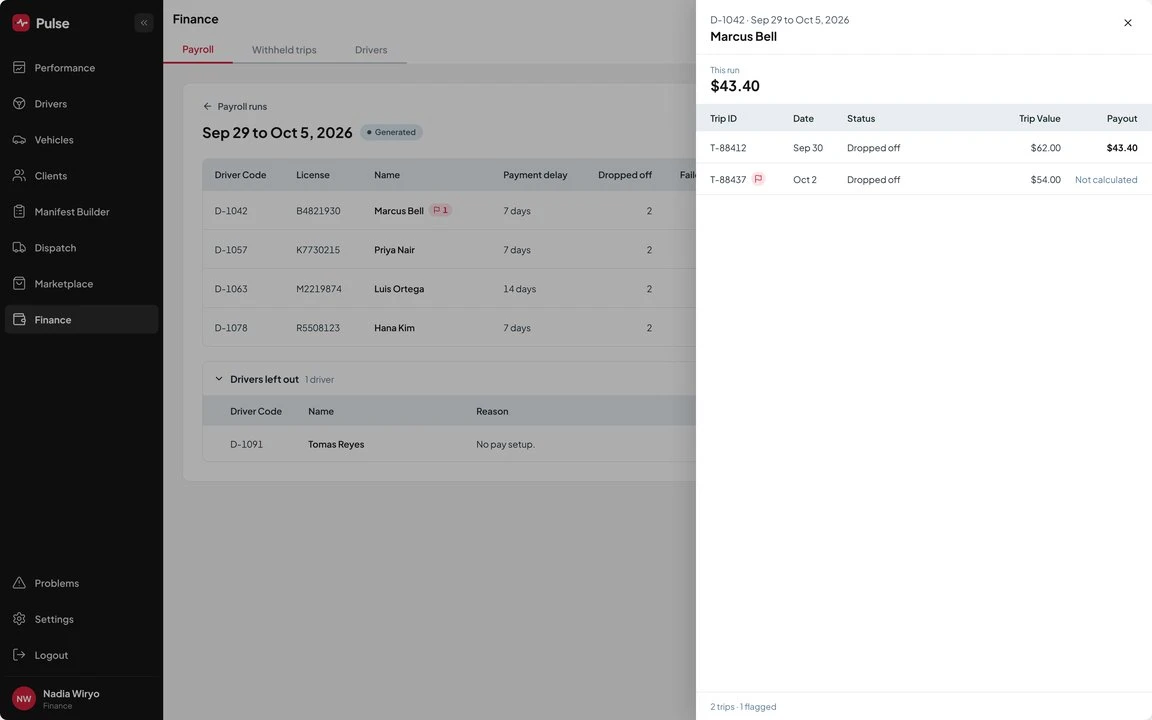Click the Pulse logo icon
This screenshot has height=720, width=1152.
[x=21, y=23]
